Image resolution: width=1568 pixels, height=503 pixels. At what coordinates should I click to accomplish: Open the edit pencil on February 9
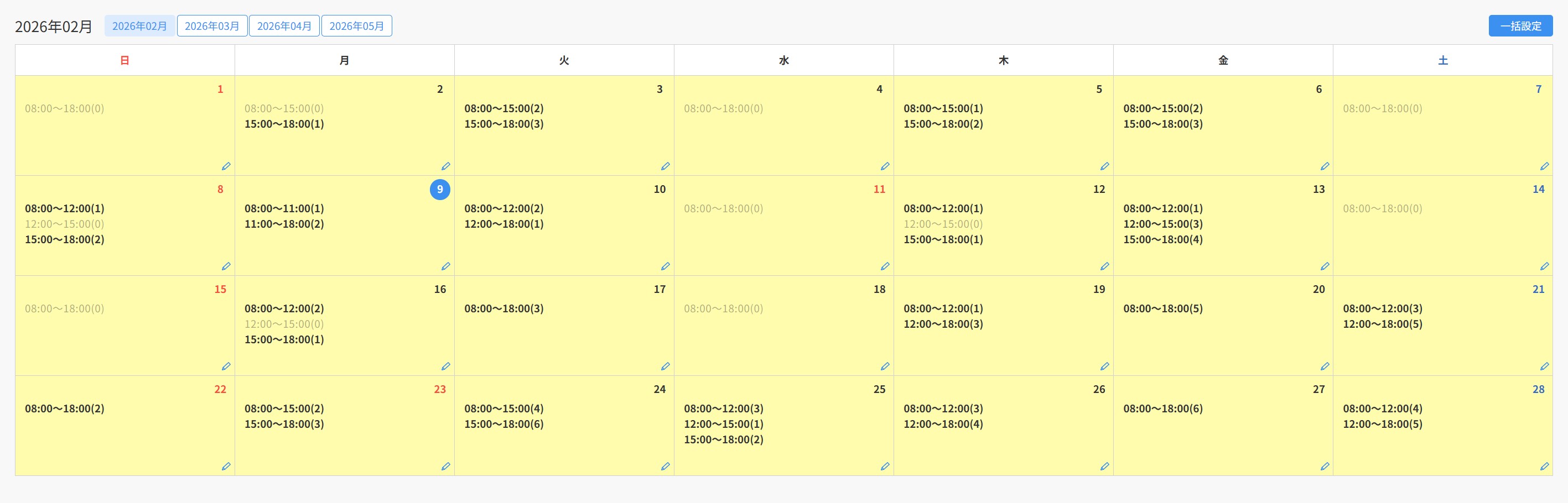click(445, 266)
